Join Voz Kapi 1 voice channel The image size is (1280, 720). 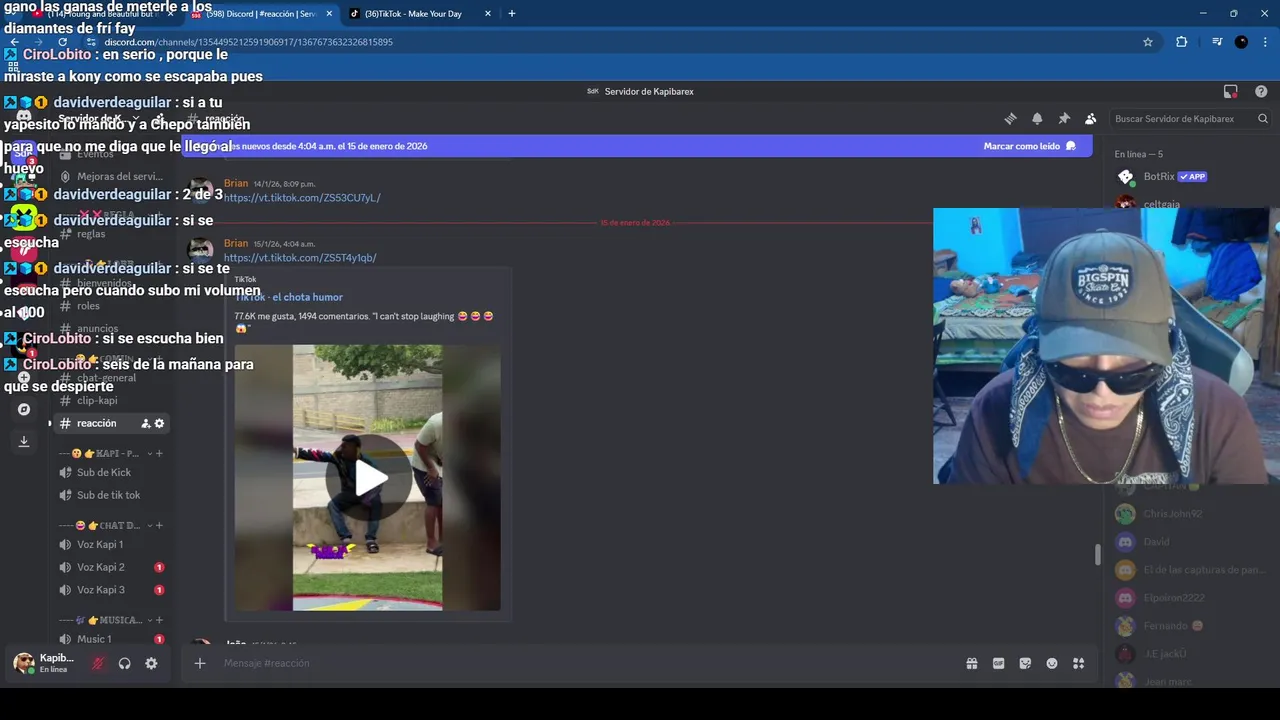(x=110, y=544)
